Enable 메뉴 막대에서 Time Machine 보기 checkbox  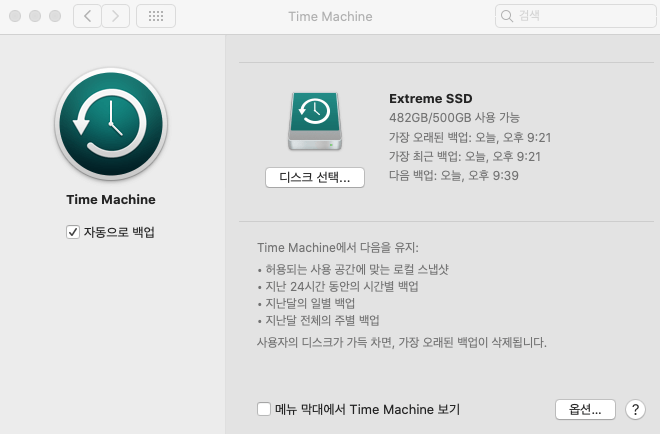pyautogui.click(x=264, y=409)
